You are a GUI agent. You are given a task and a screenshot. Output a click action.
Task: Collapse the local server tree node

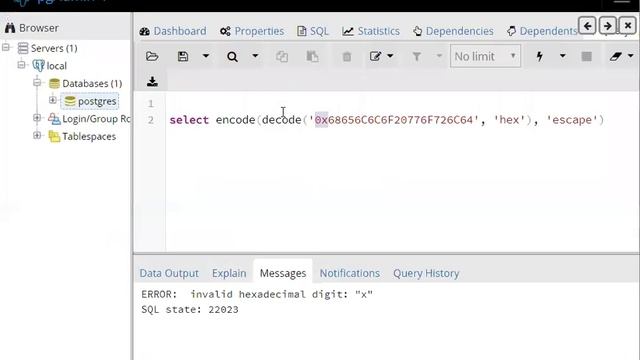click(22, 65)
